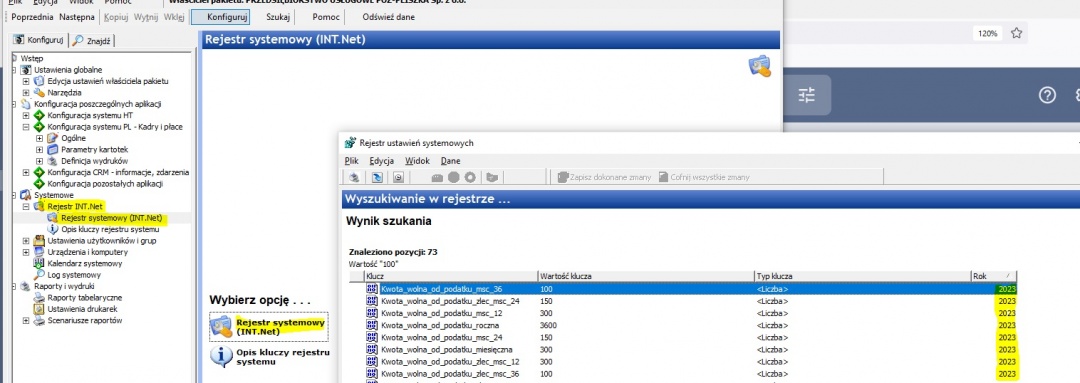
Task: Click the bookmark star icon in browser
Action: tap(1017, 33)
